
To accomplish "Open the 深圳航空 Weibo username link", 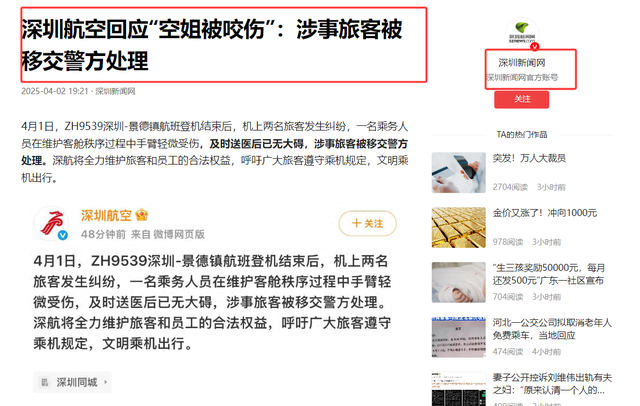I will [106, 215].
